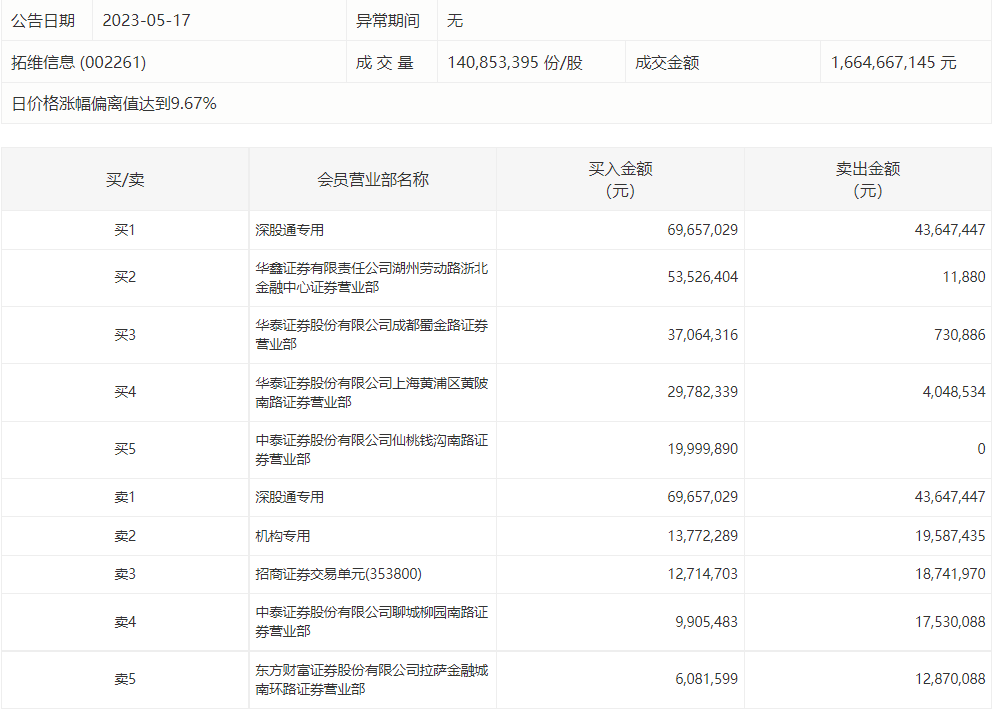
Task: Select sell amount 17,530,088
Action: click(950, 622)
